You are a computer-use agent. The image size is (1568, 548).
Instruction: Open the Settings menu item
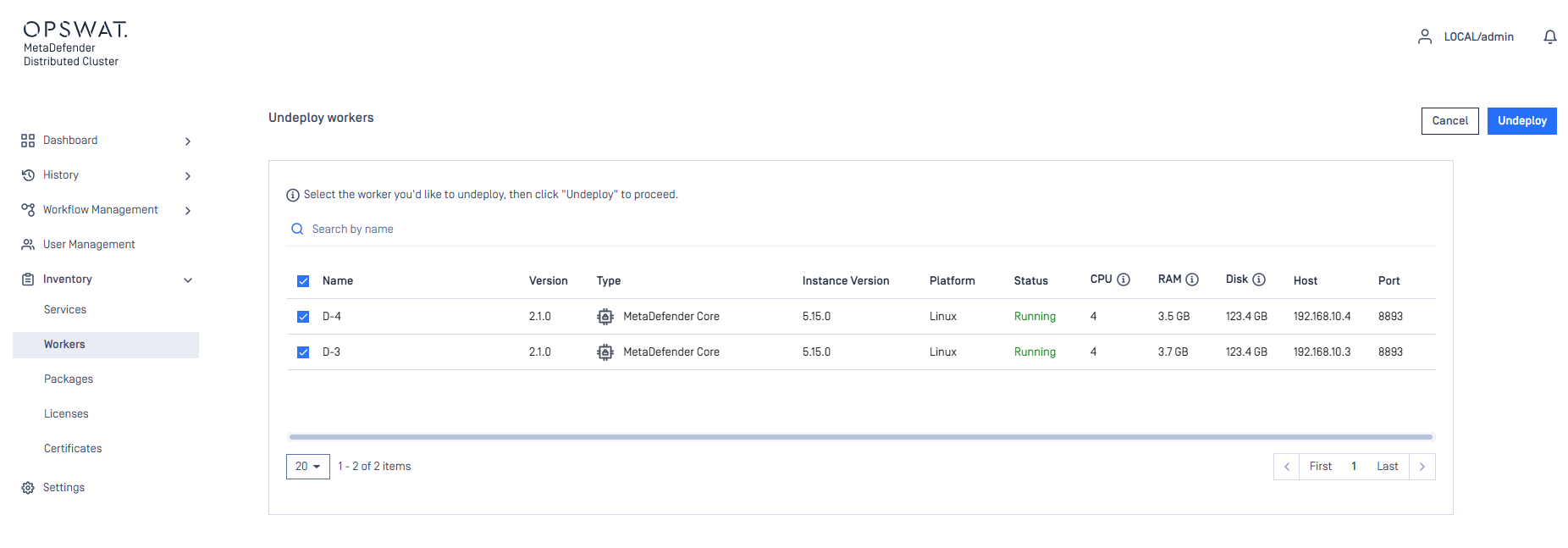(x=63, y=488)
